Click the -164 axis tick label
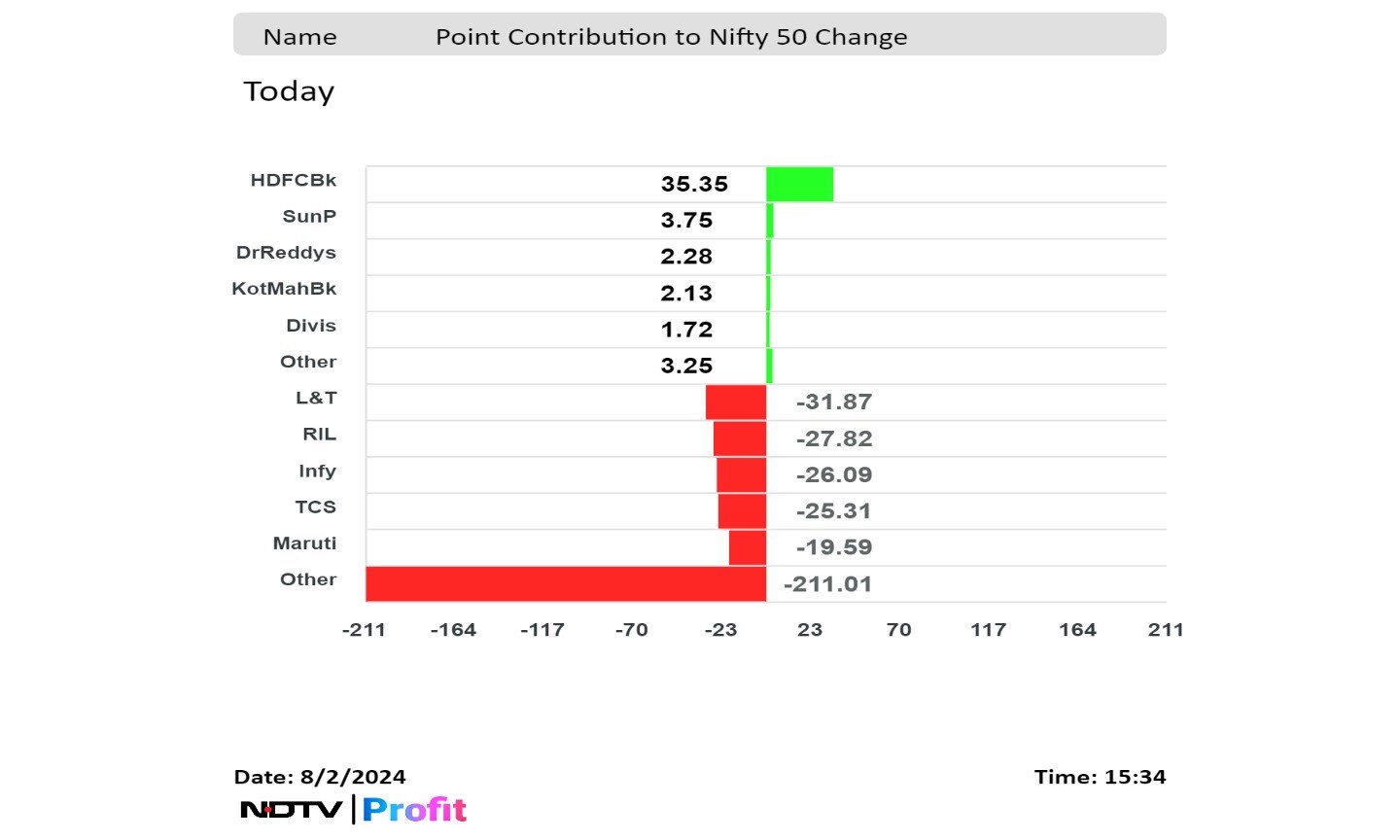The height and width of the screenshot is (840, 1400). [x=453, y=630]
